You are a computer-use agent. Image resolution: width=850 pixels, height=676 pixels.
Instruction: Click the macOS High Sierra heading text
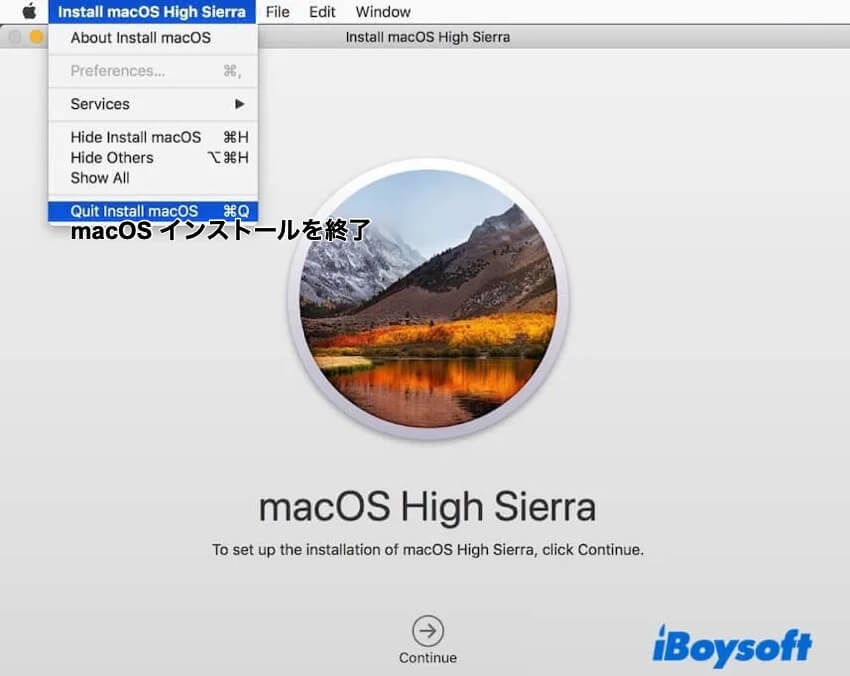point(427,507)
